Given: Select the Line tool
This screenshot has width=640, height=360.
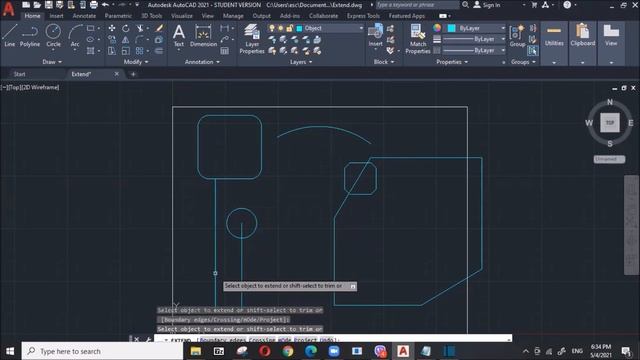Looking at the screenshot, I should (9, 35).
